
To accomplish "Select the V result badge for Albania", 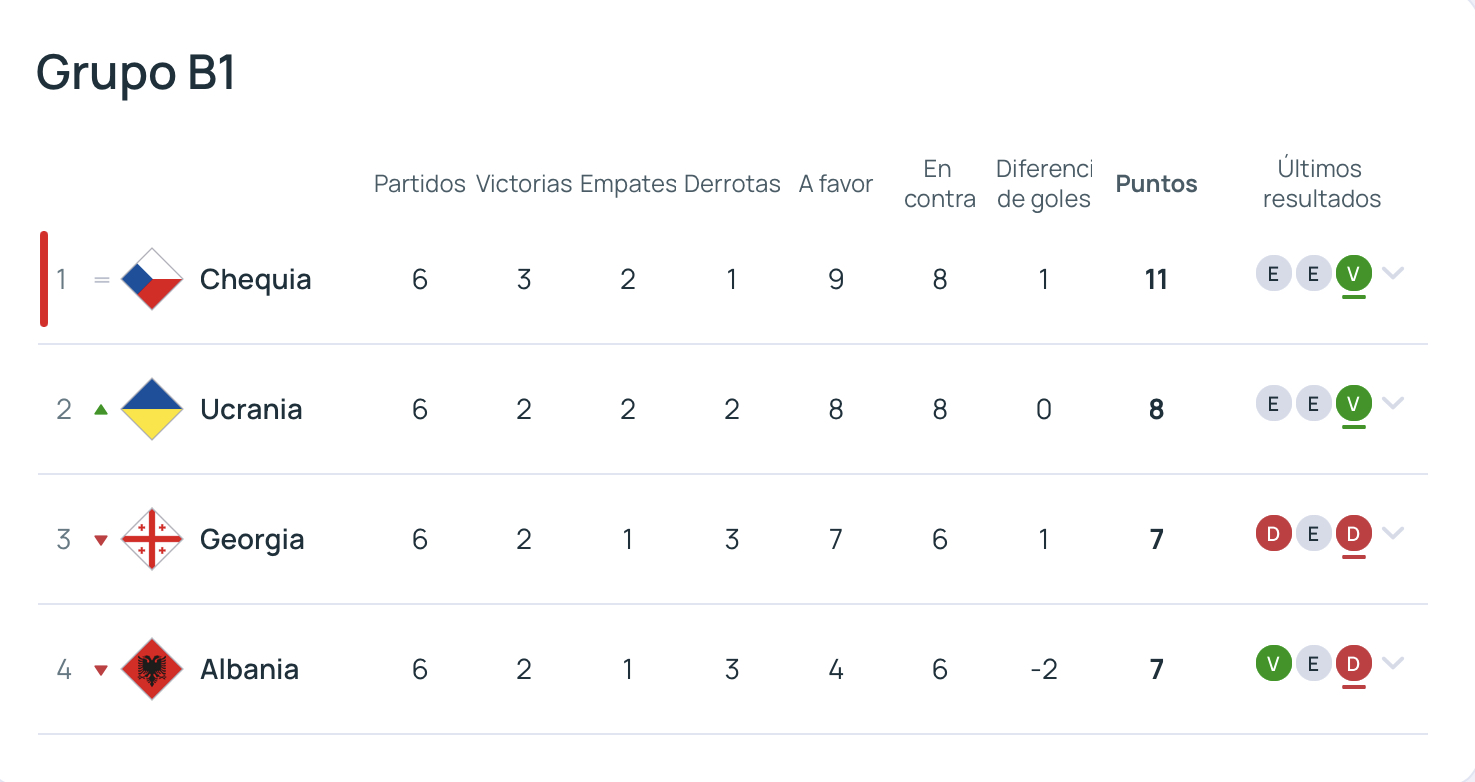I will coord(1273,663).
